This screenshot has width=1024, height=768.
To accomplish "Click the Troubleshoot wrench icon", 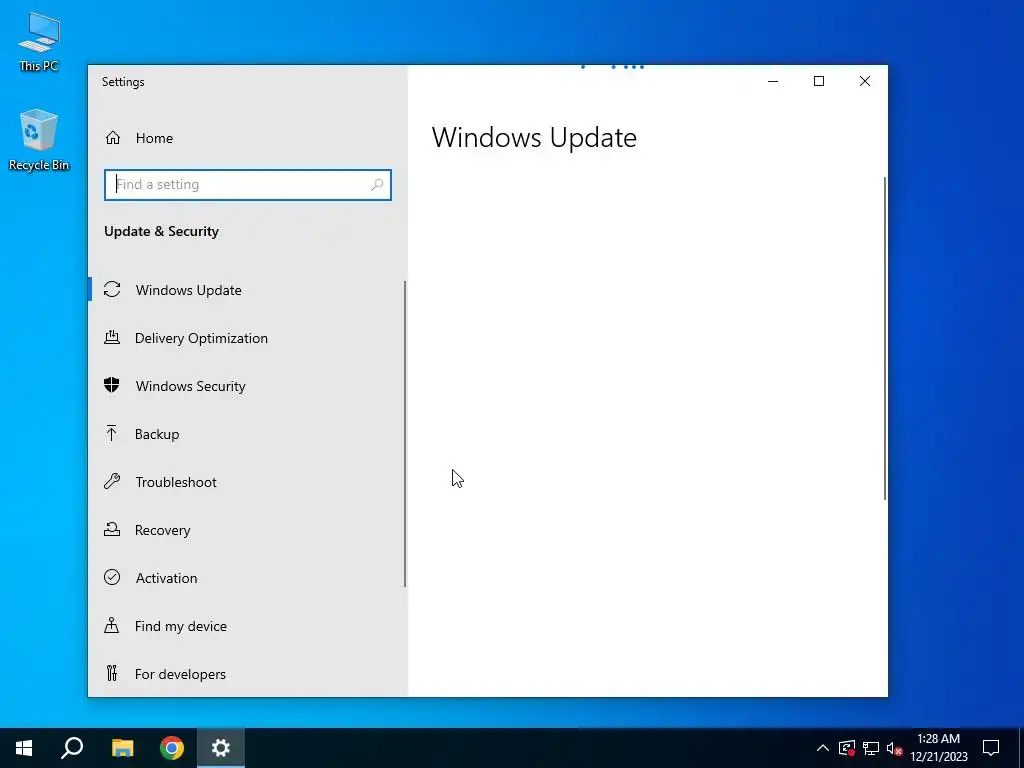I will [112, 481].
